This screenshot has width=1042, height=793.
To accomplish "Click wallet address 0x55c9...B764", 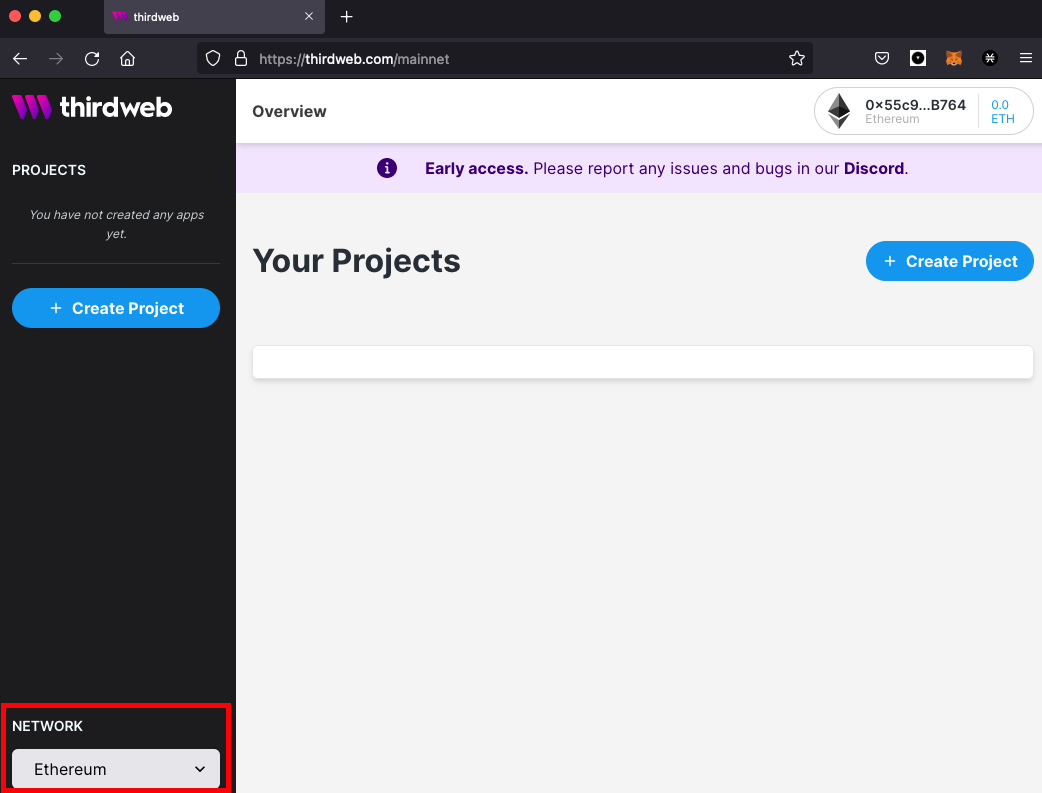I will [x=915, y=105].
